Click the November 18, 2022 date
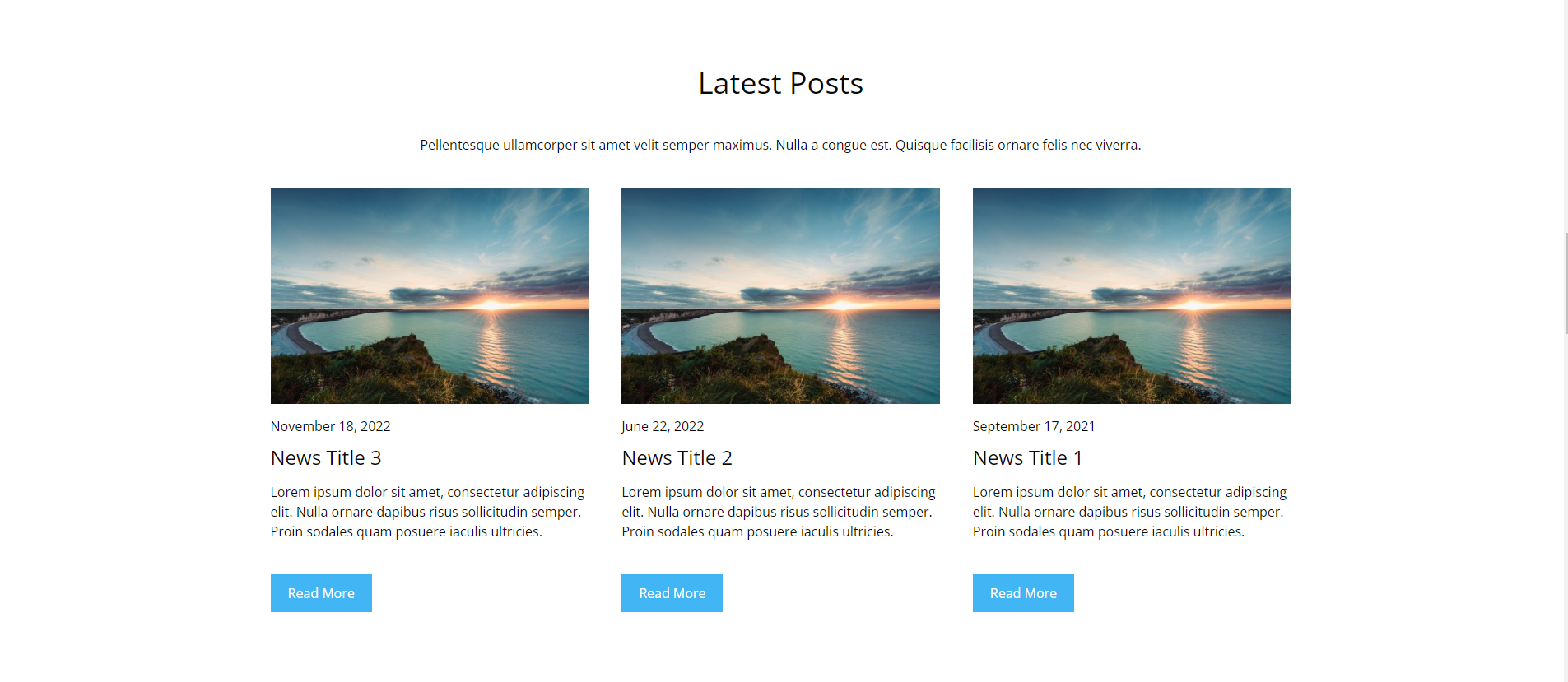Screen dimensions: 1568x682 coord(330,426)
